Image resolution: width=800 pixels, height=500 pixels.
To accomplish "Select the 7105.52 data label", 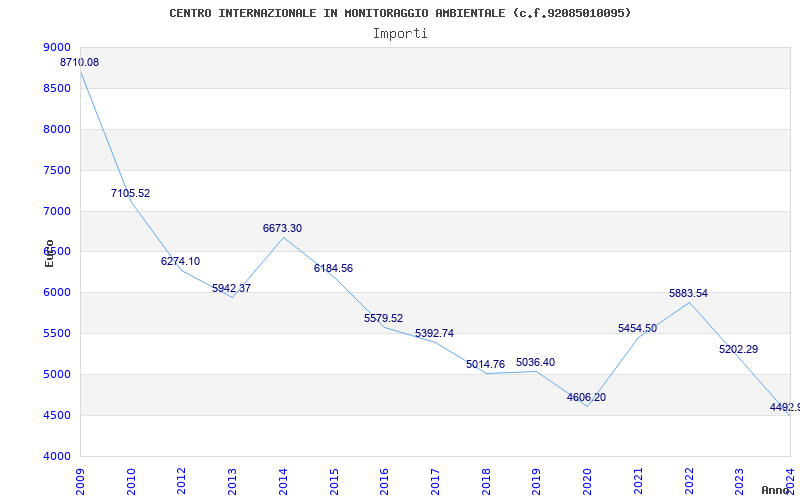I will (131, 193).
